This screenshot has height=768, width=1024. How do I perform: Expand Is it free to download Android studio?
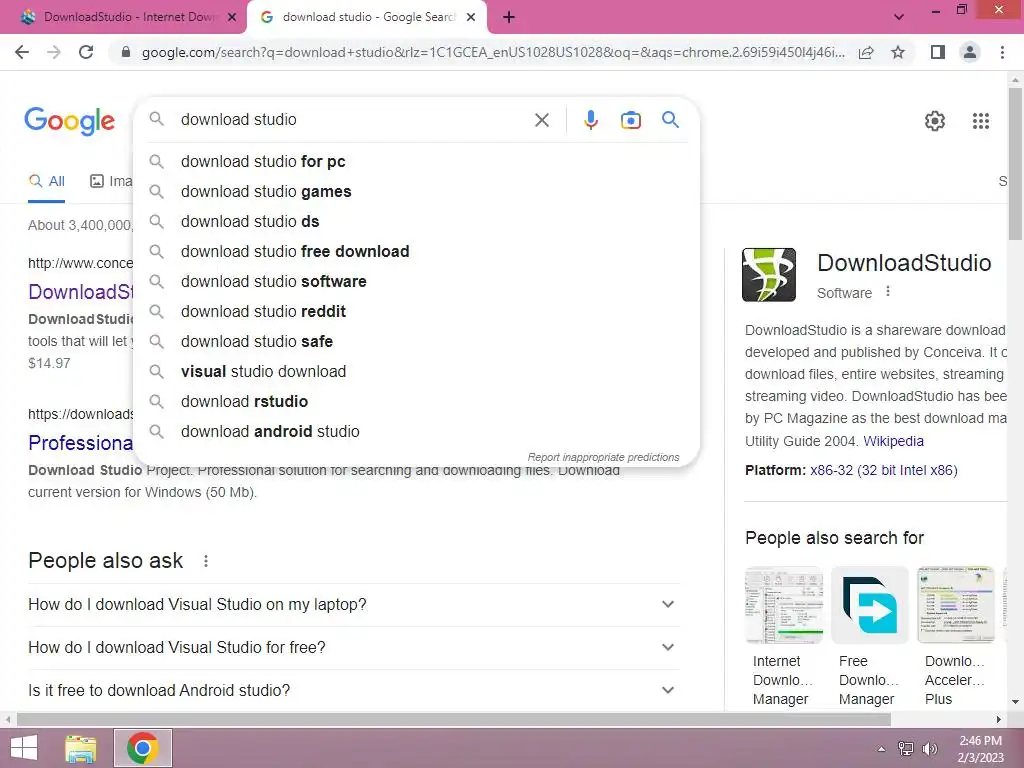coord(353,690)
